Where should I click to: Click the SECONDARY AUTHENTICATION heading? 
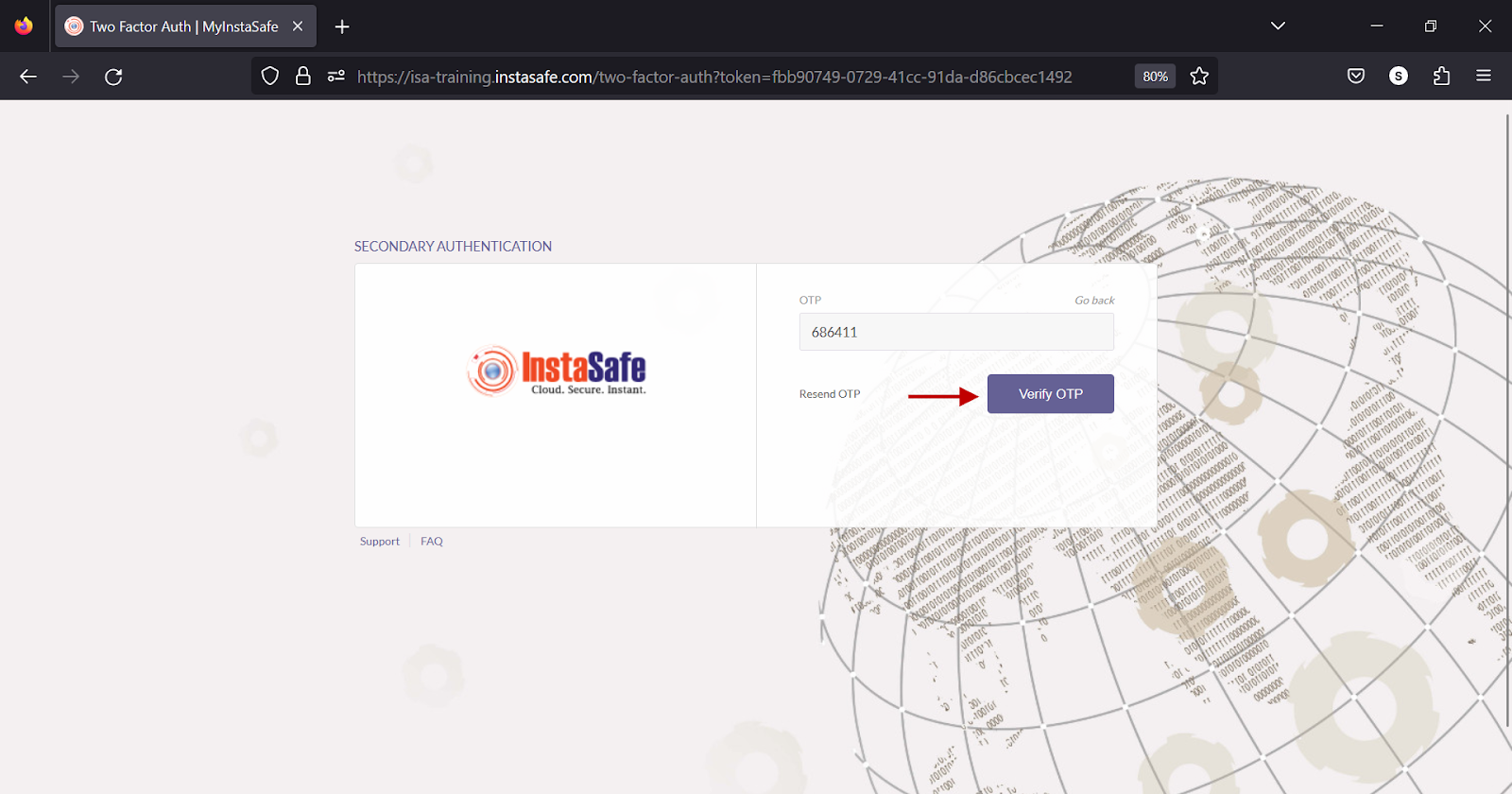click(x=453, y=247)
